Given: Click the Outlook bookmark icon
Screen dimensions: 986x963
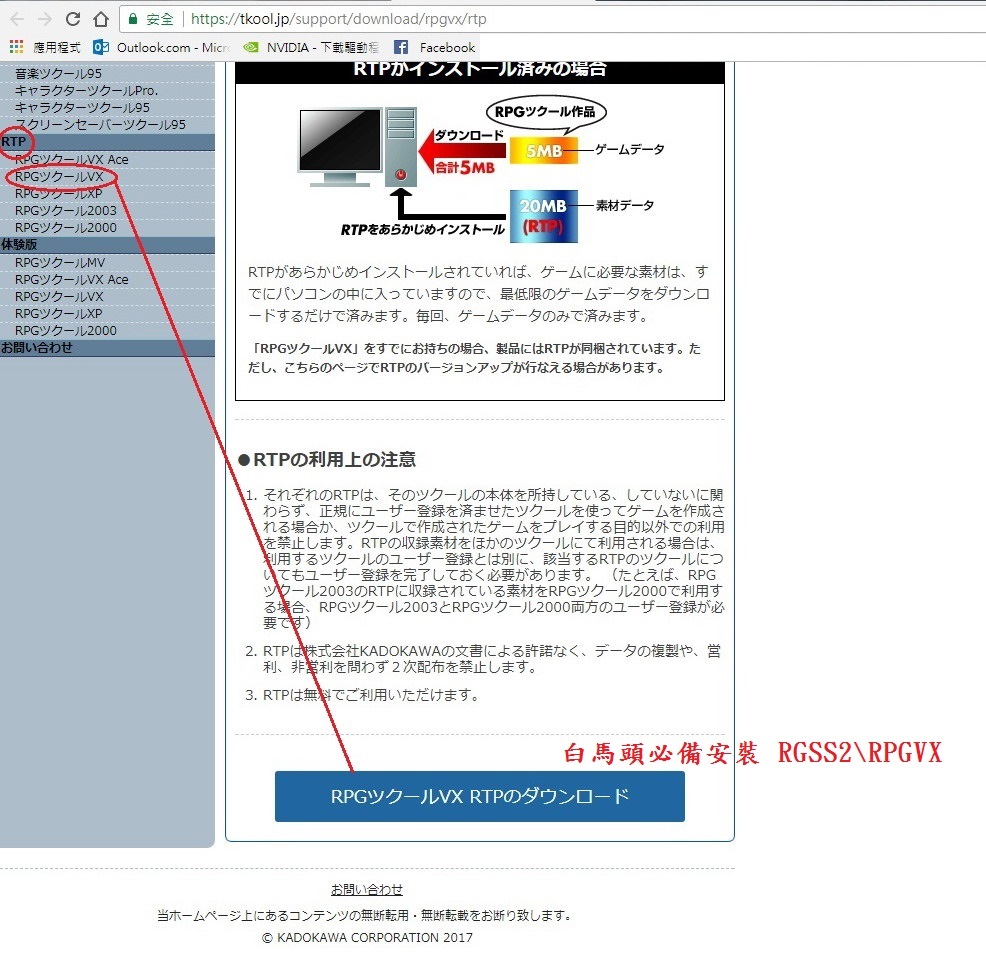Looking at the screenshot, I should point(101,47).
